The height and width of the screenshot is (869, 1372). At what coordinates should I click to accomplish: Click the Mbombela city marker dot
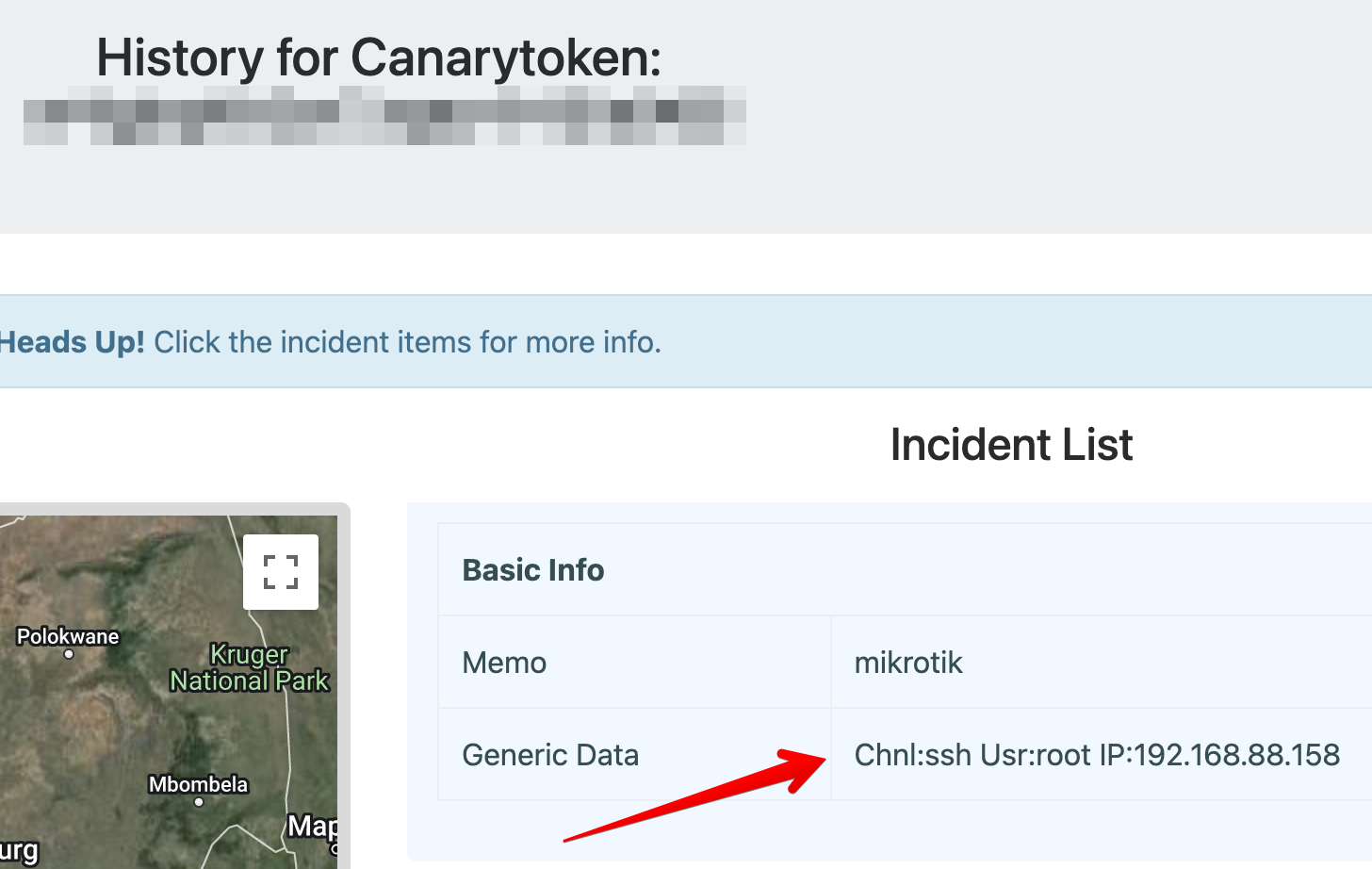[199, 802]
